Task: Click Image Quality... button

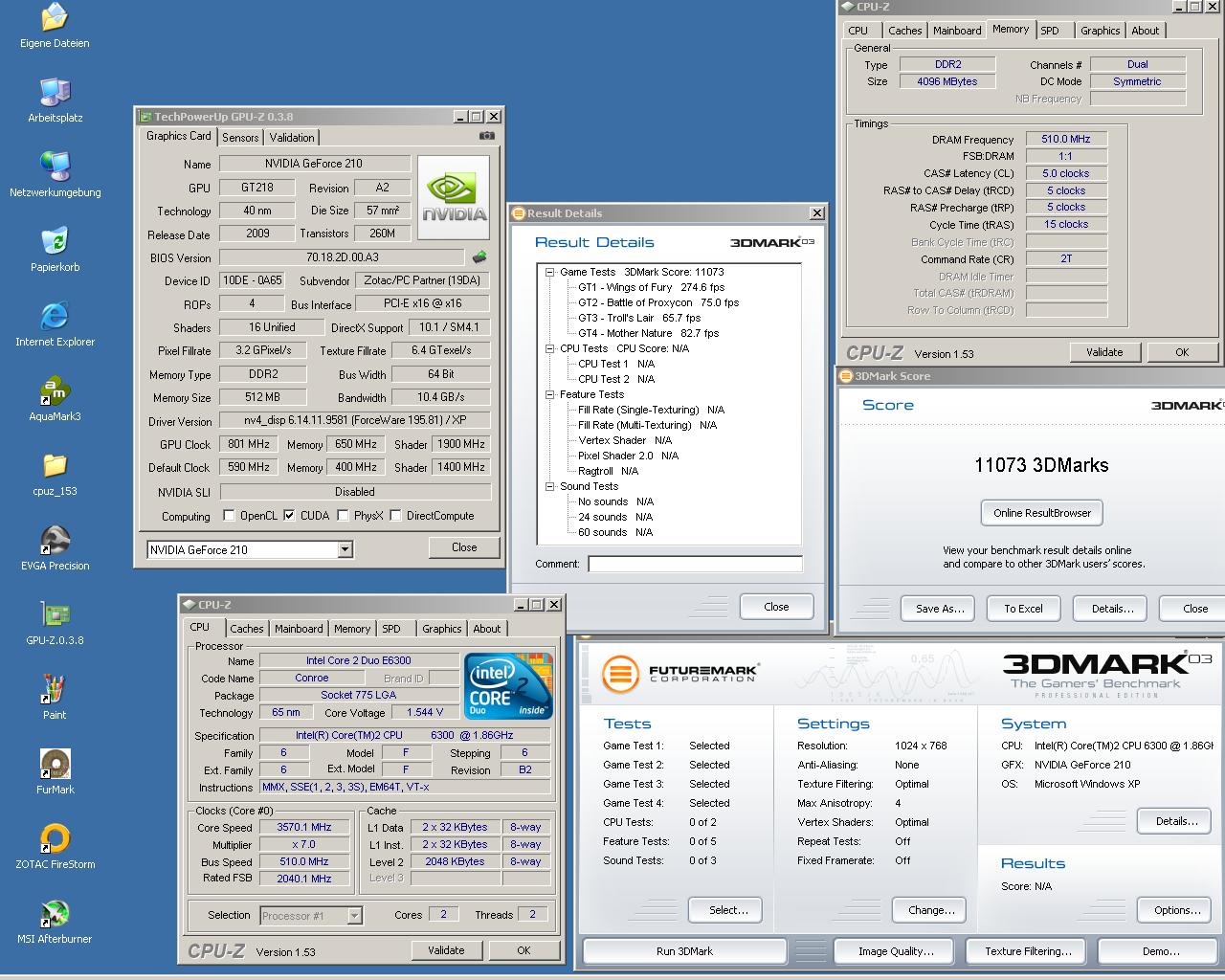Action: [x=896, y=951]
